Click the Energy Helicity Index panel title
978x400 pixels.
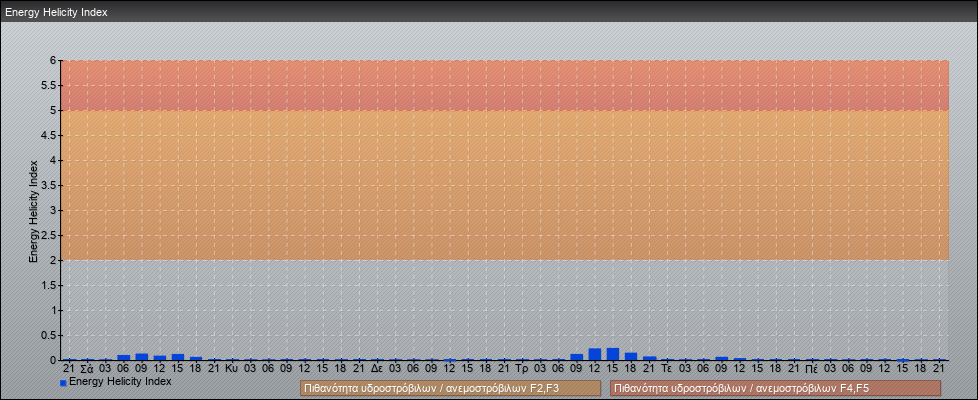pos(57,12)
